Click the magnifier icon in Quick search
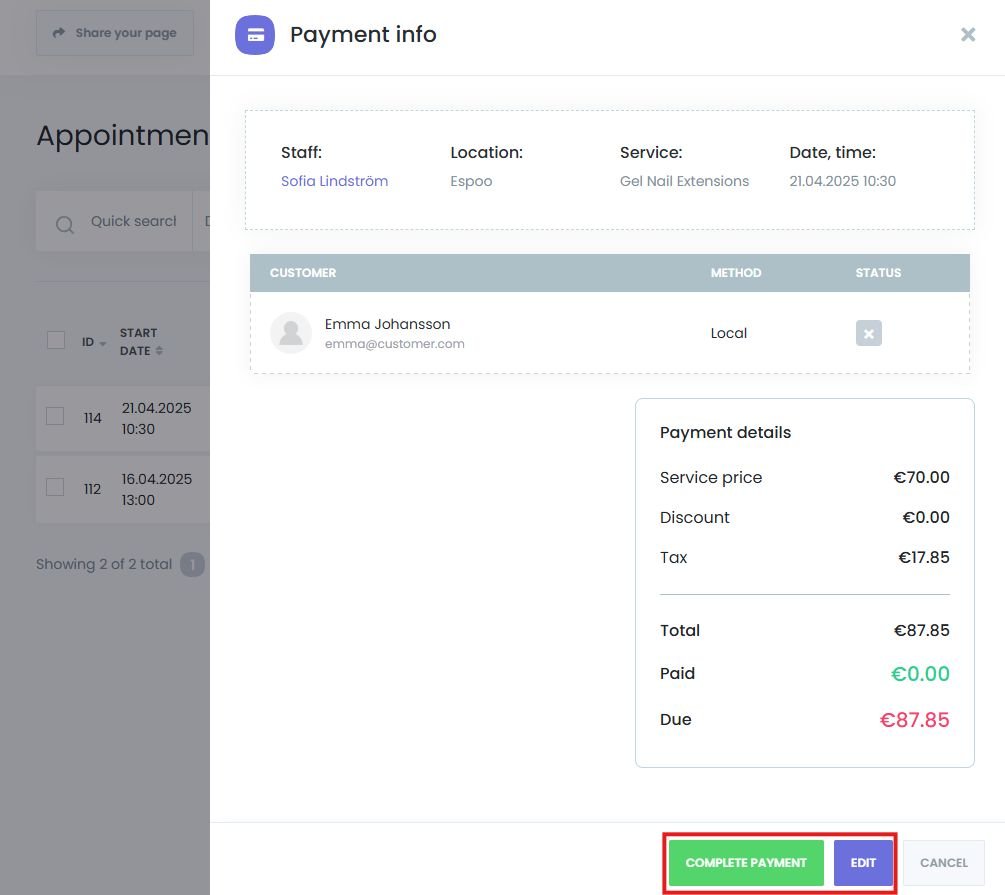The image size is (1005, 895). point(64,225)
